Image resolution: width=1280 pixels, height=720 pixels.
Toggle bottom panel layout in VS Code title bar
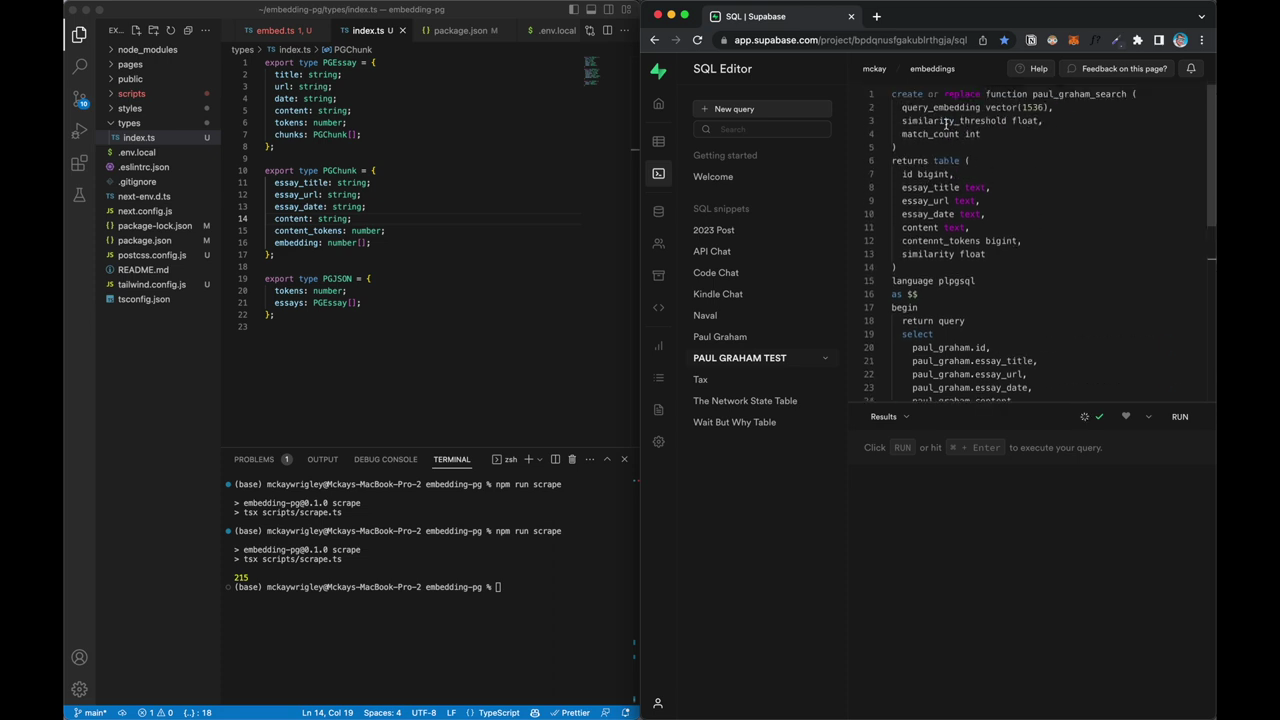point(591,9)
